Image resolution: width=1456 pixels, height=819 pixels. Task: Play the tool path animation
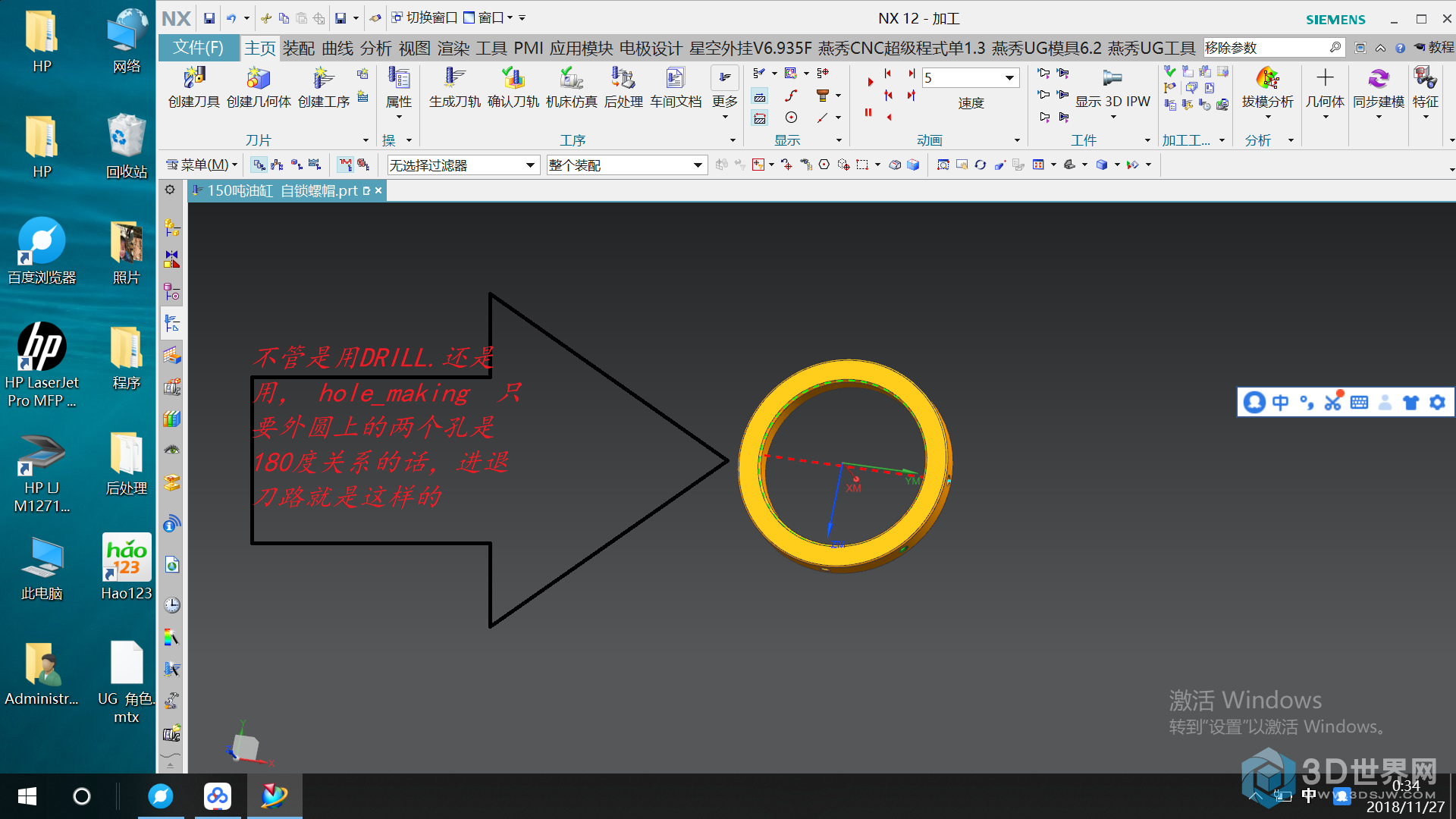(x=870, y=83)
